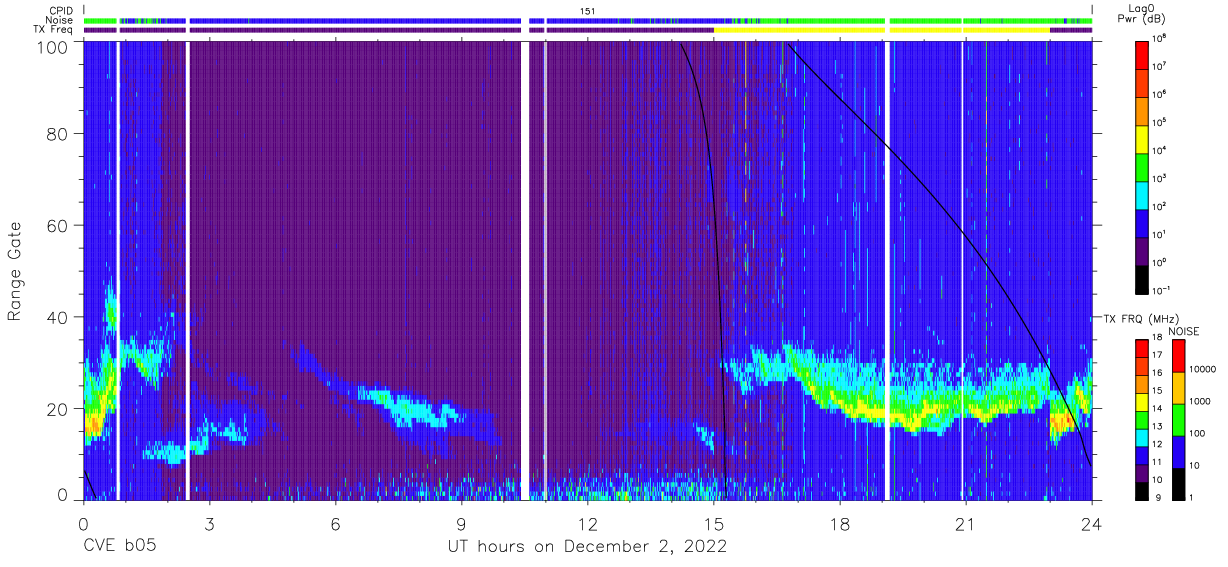Click the 'CVE b05' radar beam label

click(119, 546)
